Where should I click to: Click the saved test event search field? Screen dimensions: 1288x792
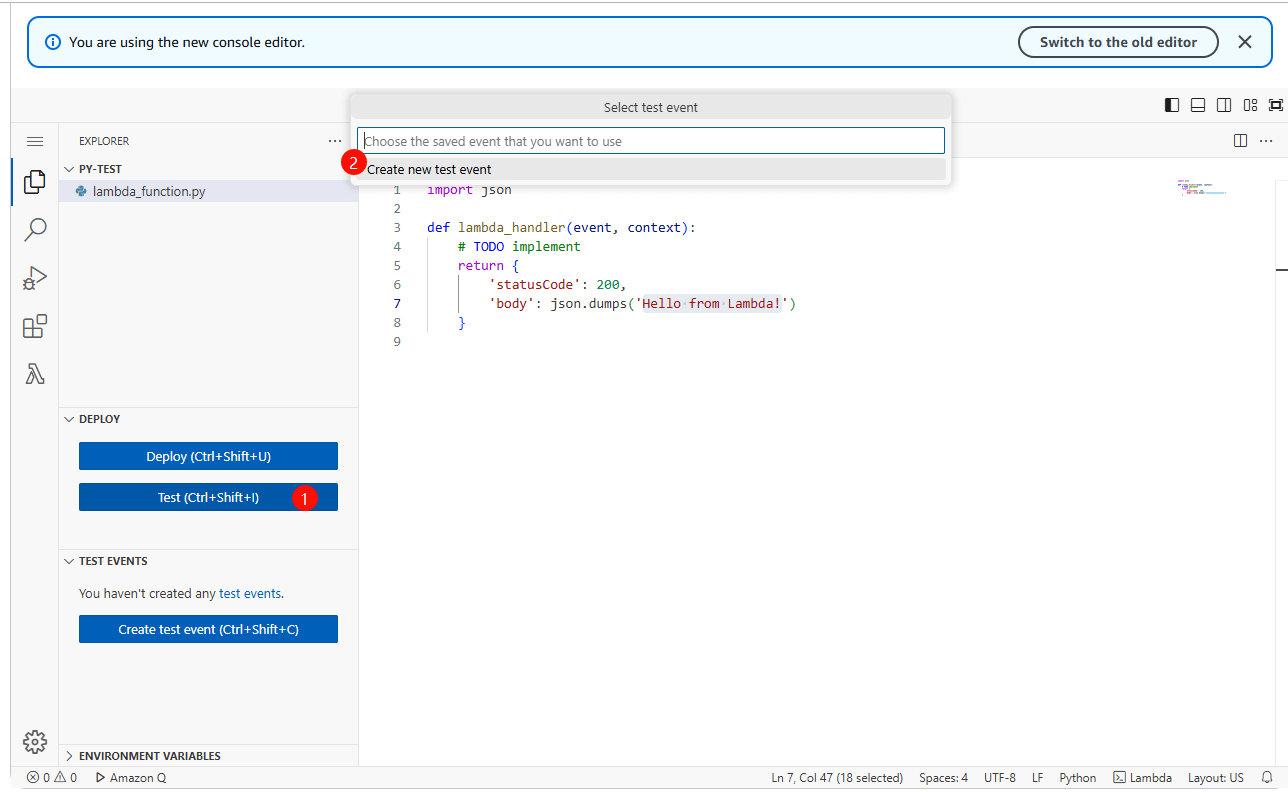click(650, 141)
